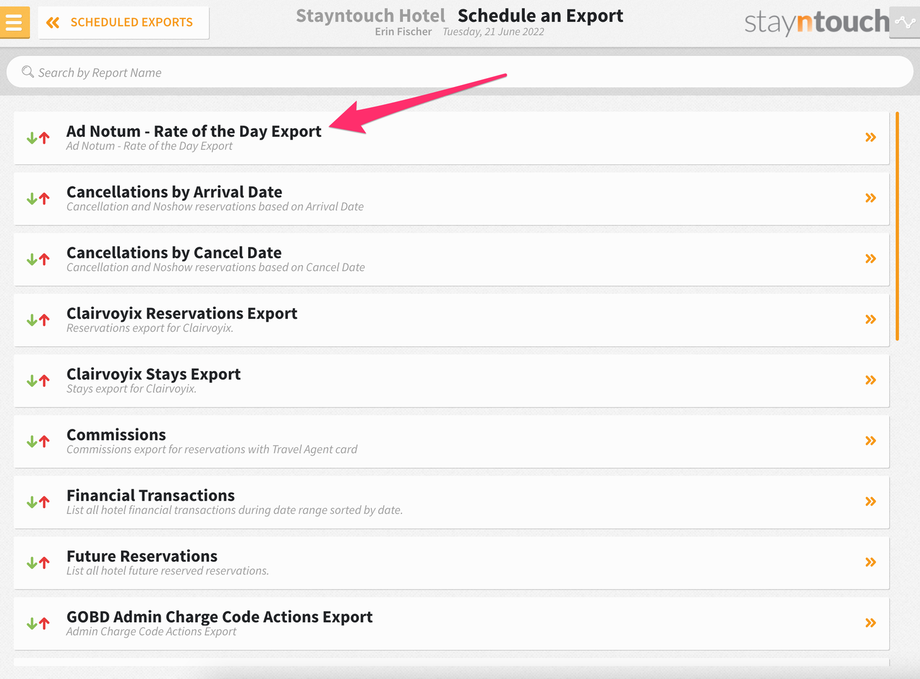The height and width of the screenshot is (679, 920).
Task: Select Financial Transactions title
Action: click(x=150, y=495)
